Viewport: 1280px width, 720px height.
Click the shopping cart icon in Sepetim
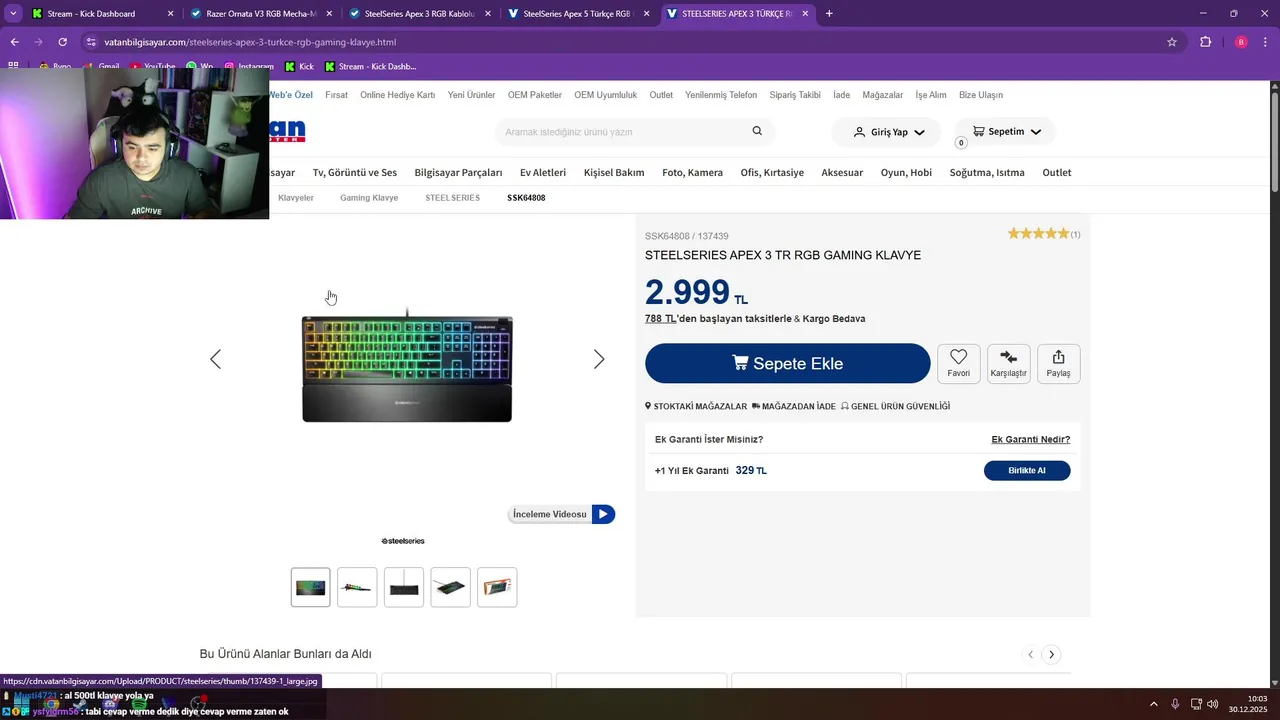pos(978,131)
